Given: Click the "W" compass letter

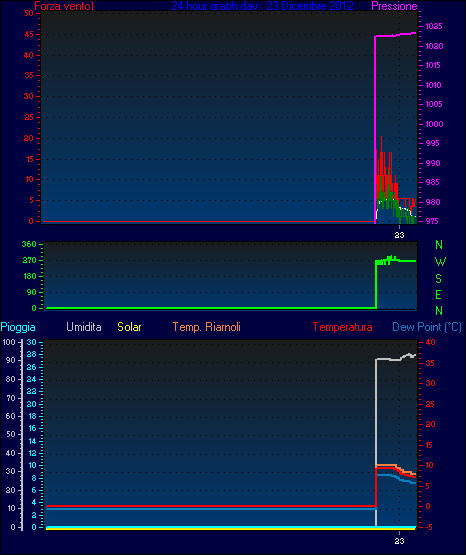Looking at the screenshot, I should tap(440, 262).
